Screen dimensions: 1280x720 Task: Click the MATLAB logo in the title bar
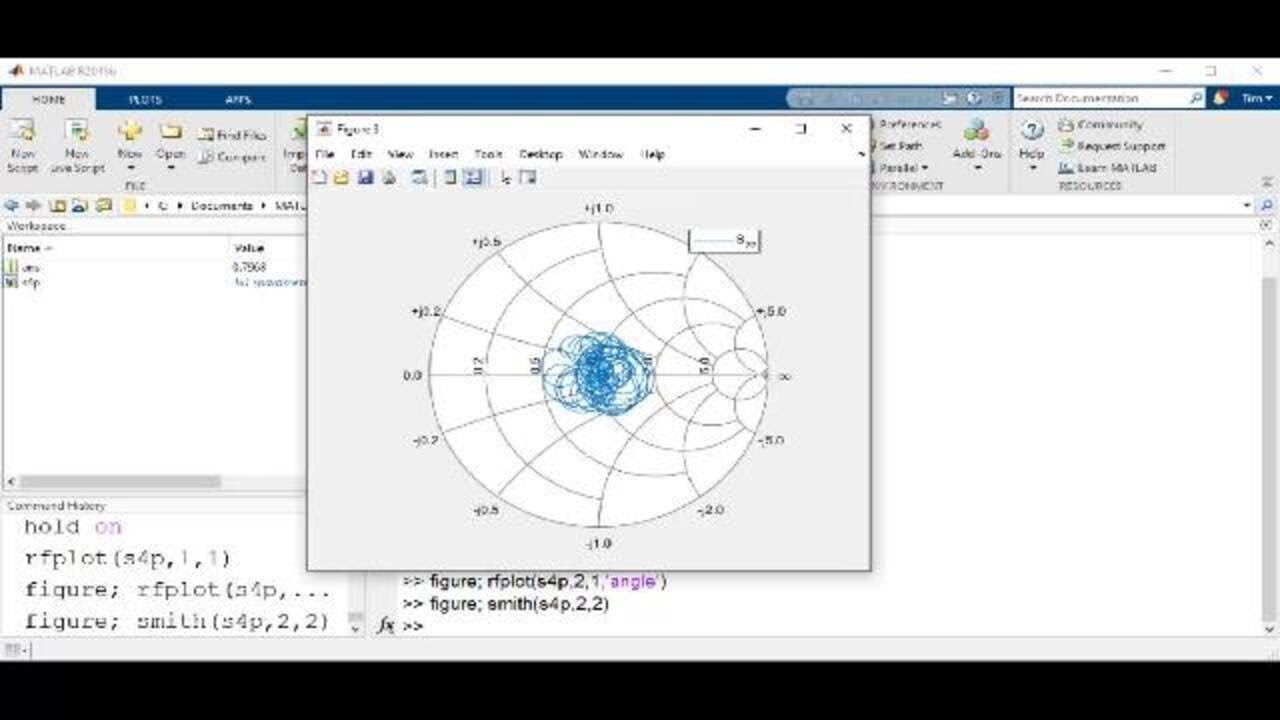[x=16, y=71]
